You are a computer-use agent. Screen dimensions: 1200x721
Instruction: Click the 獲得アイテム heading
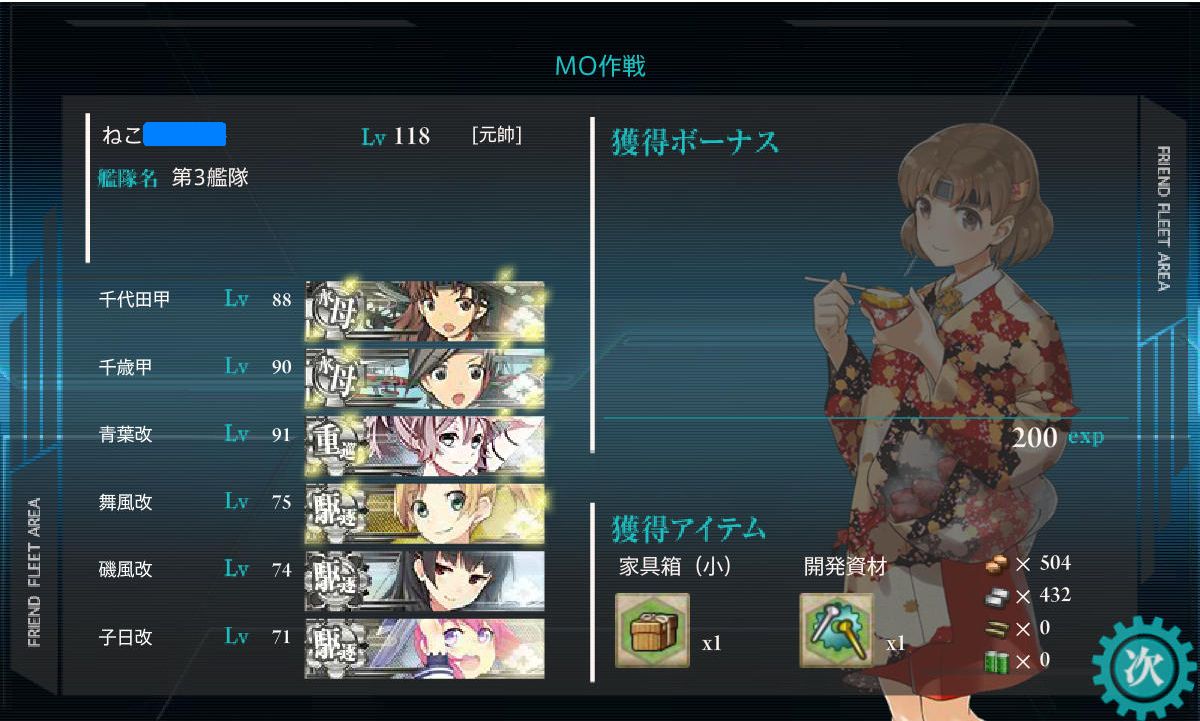coord(689,527)
